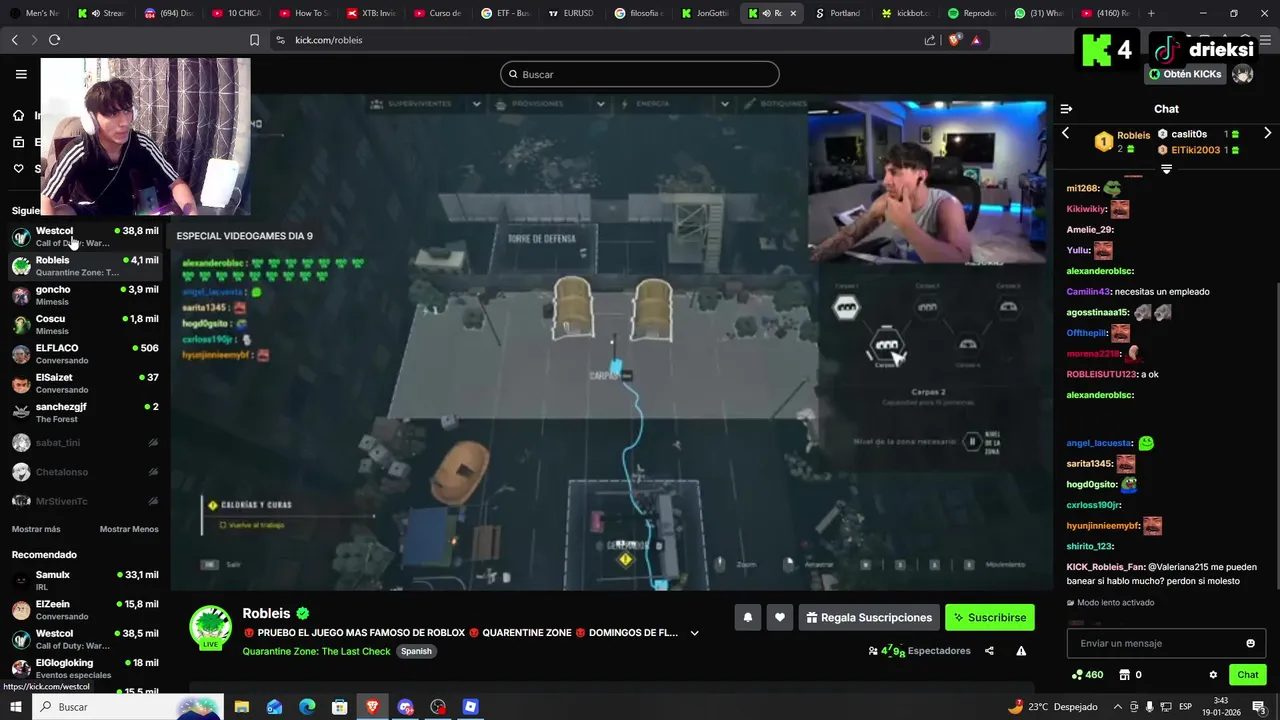Switch to the Portland browser tab
The image size is (1280, 720).
point(838,13)
